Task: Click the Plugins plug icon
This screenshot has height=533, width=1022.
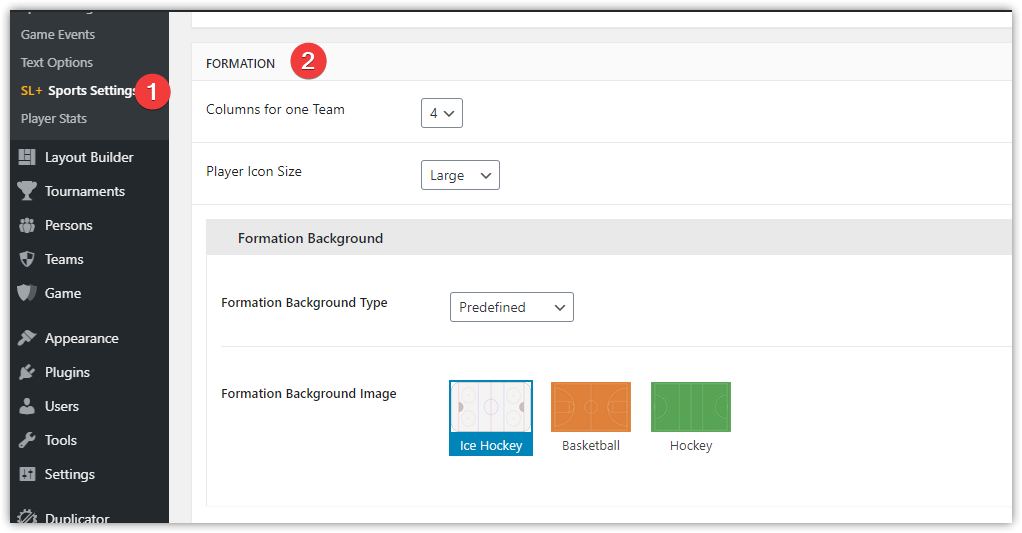Action: (x=27, y=372)
